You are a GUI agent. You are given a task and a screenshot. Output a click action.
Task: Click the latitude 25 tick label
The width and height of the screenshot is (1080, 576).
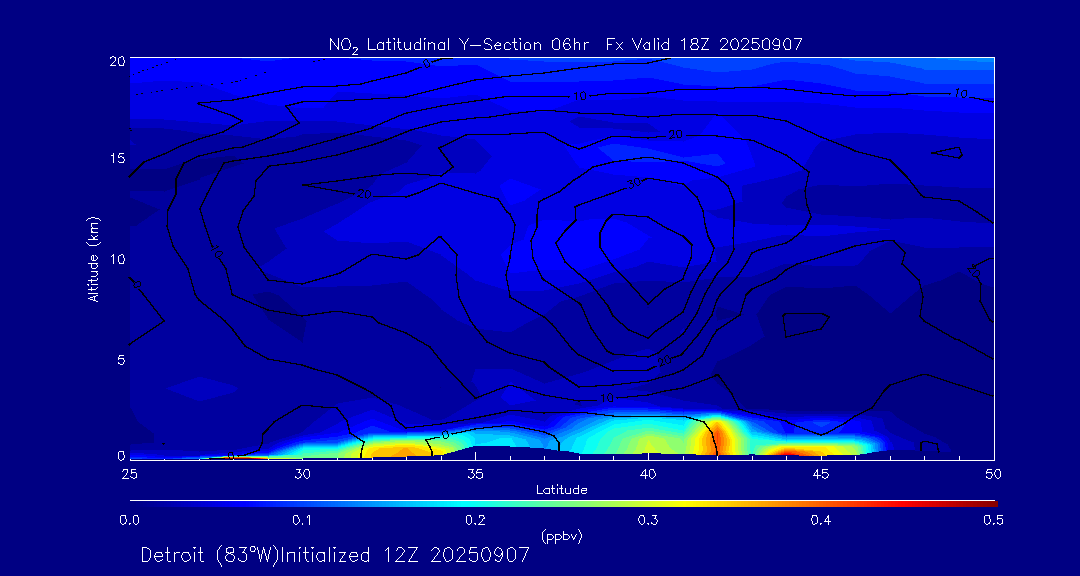point(129,473)
